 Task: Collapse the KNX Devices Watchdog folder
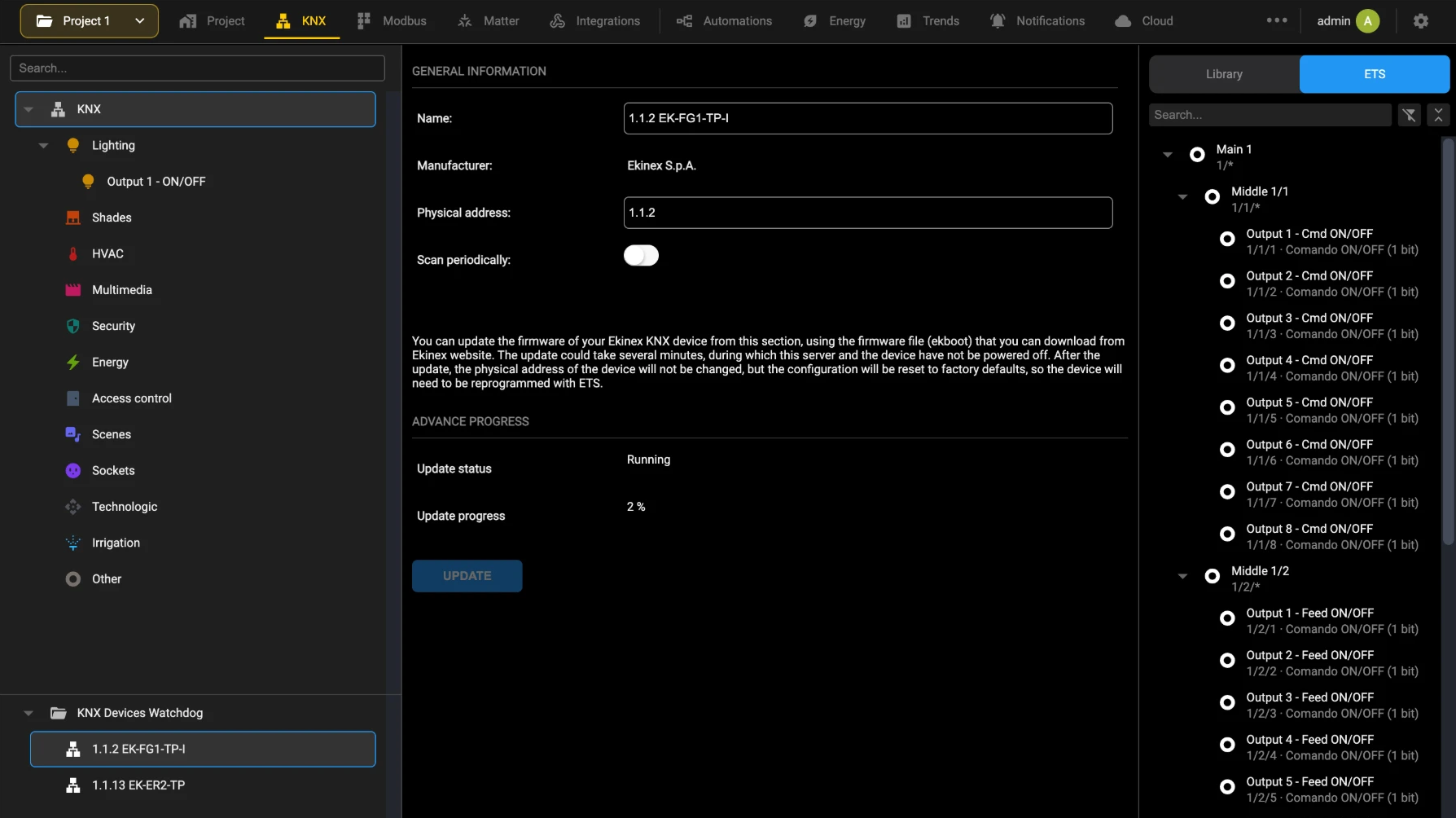click(29, 713)
